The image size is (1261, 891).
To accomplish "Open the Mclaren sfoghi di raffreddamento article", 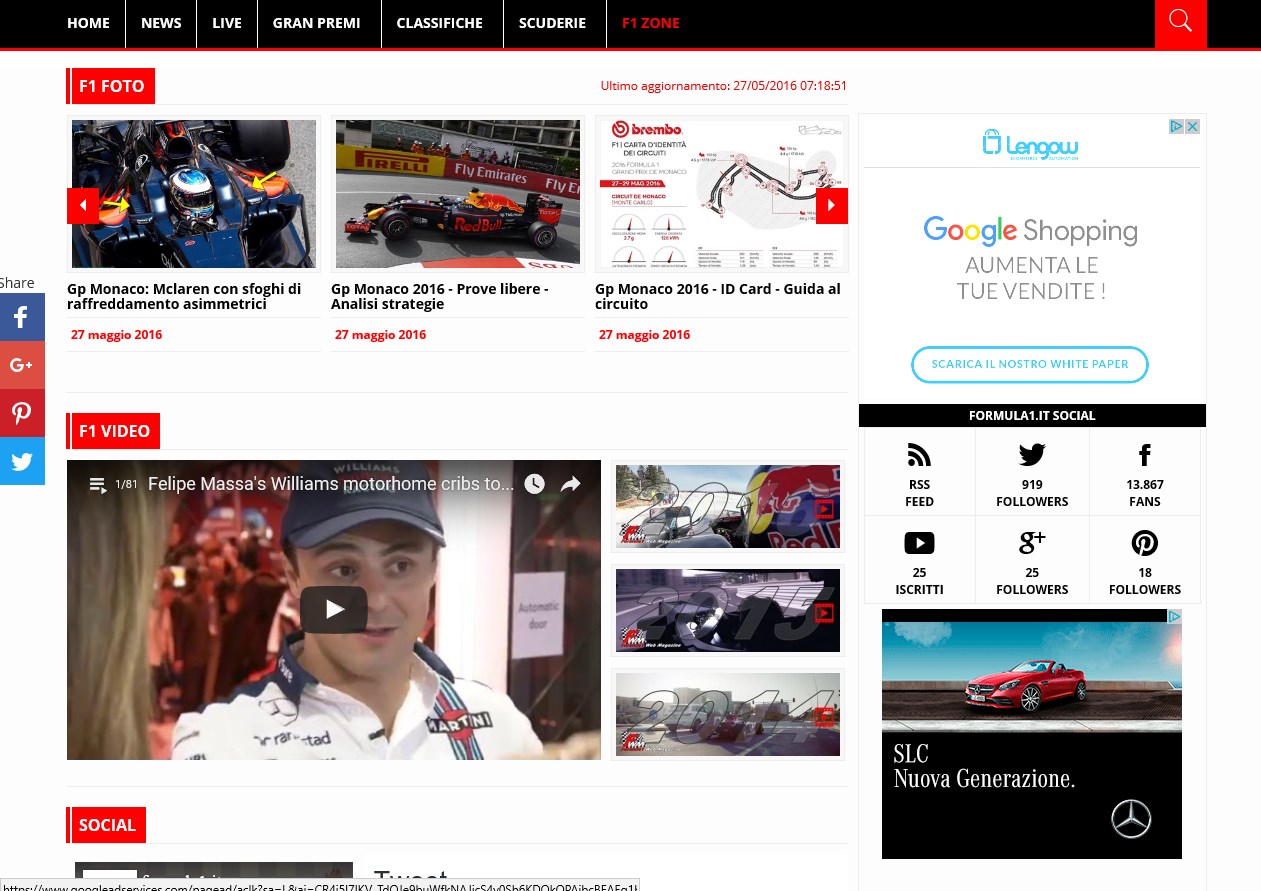I will (x=184, y=296).
